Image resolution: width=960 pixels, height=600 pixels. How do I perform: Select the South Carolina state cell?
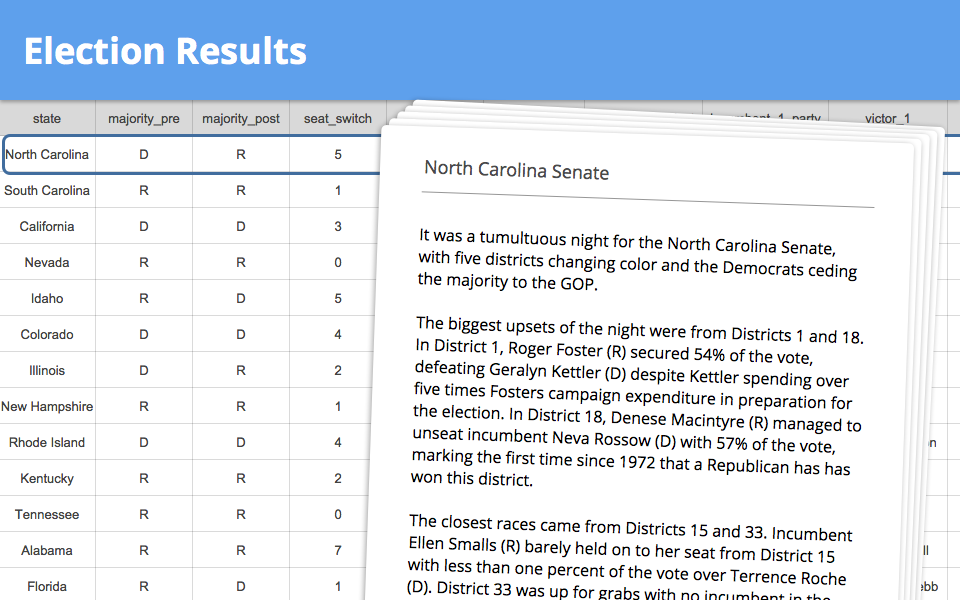pyautogui.click(x=47, y=190)
